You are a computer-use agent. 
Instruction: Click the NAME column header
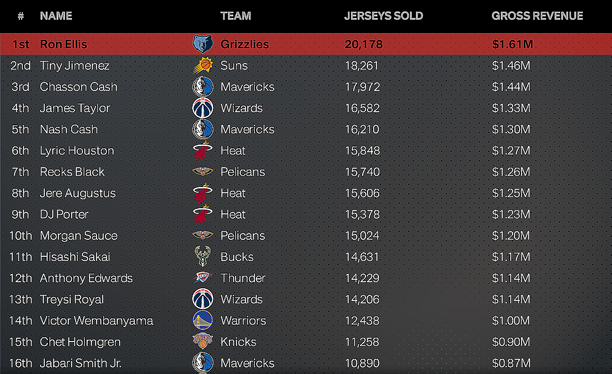click(56, 16)
